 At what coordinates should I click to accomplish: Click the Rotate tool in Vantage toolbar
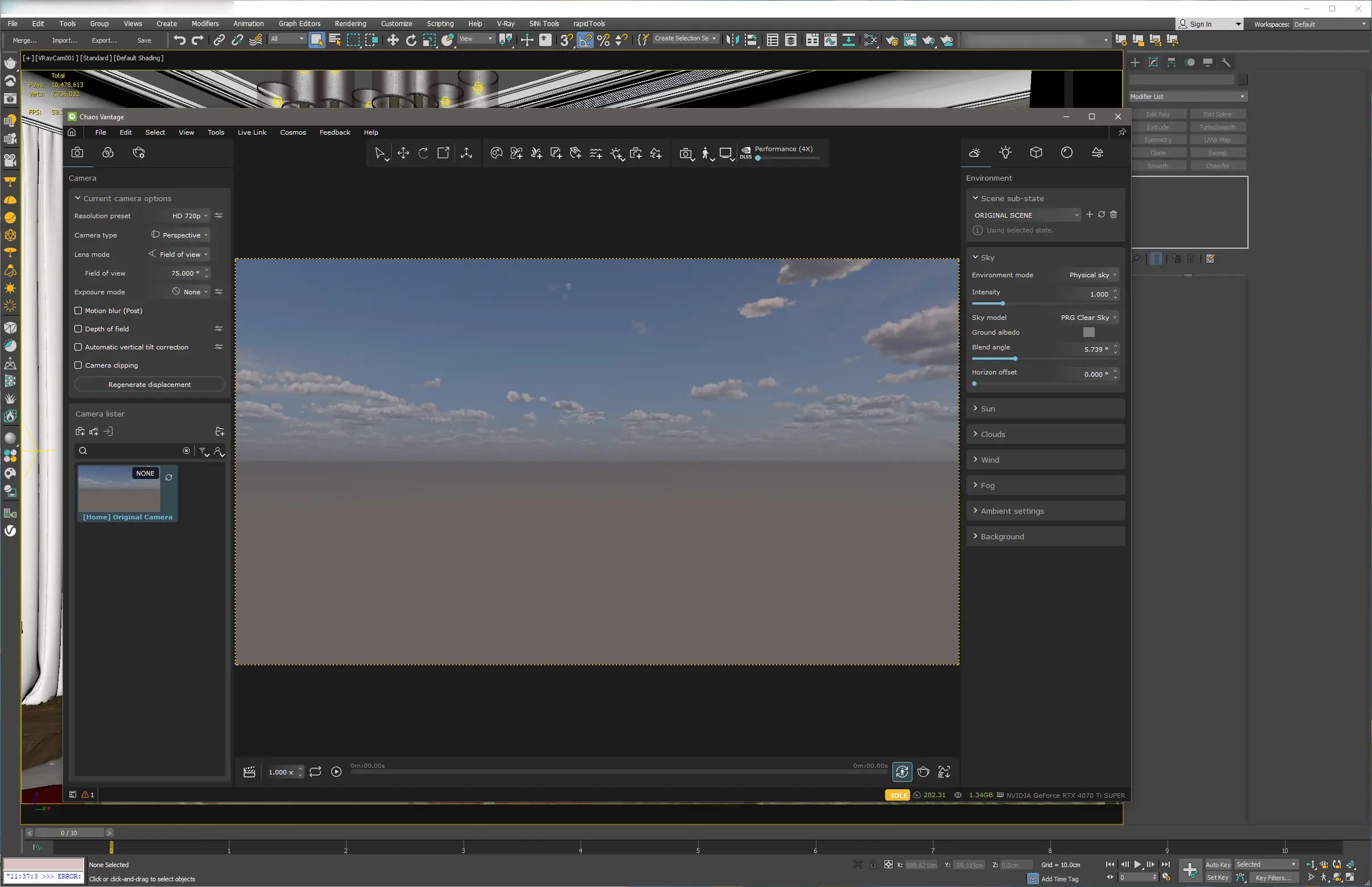423,153
